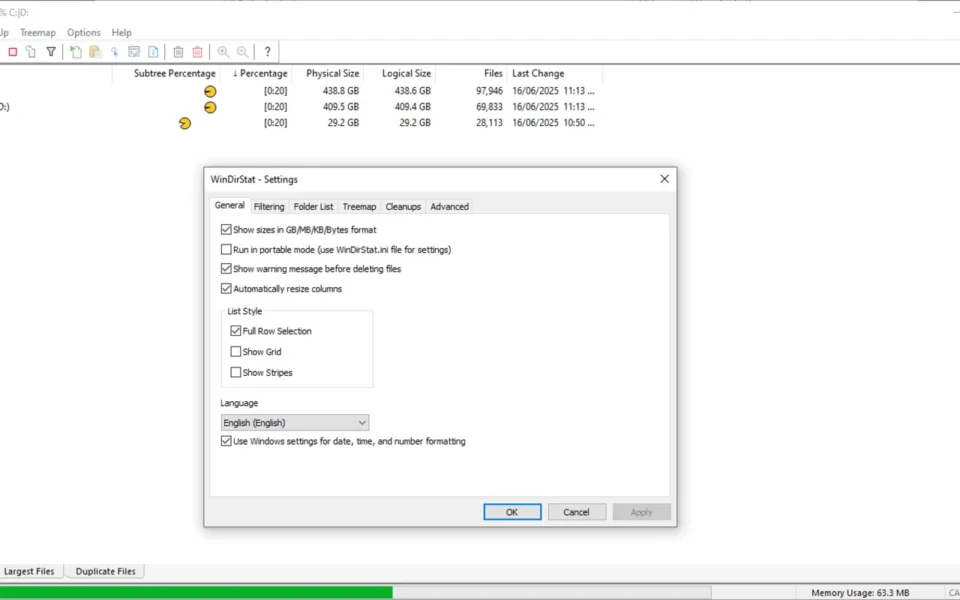Click the blue Properties document toolbar icon
Viewport: 960px width, 600px height.
point(153,52)
